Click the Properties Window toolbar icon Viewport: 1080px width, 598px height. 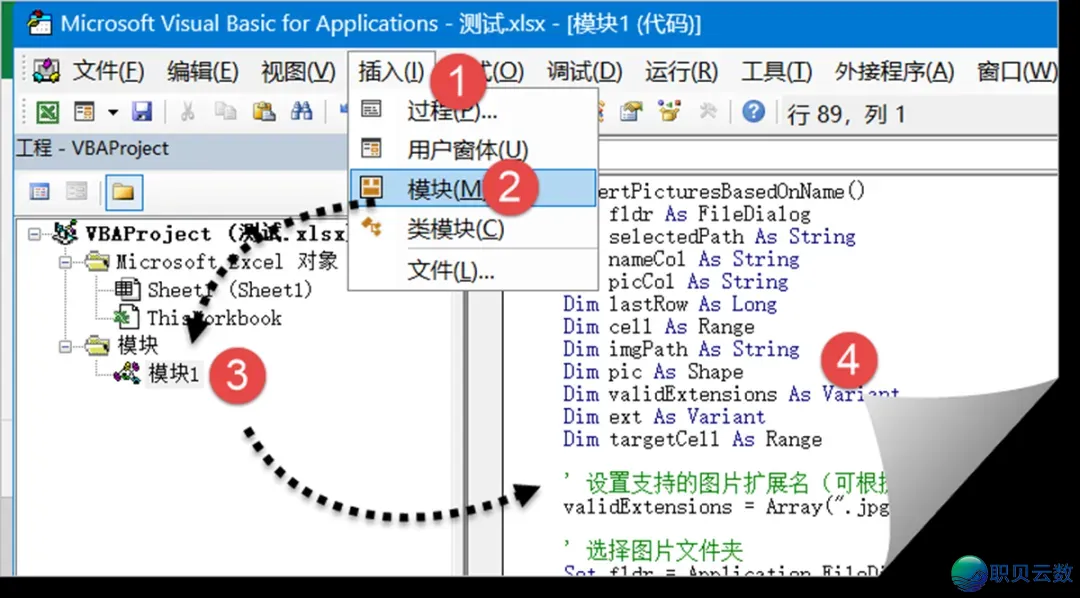coord(630,112)
